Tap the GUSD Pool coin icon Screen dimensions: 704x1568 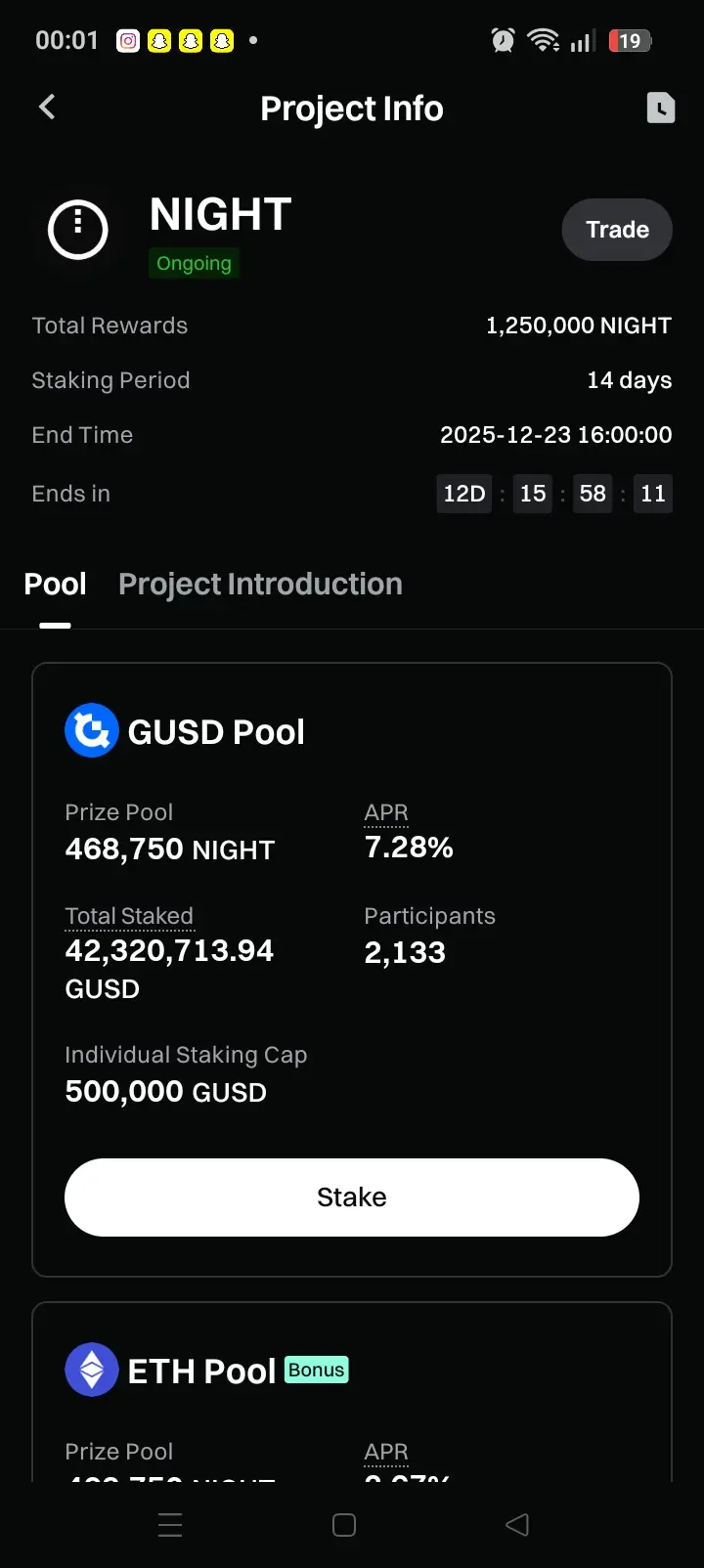point(92,731)
